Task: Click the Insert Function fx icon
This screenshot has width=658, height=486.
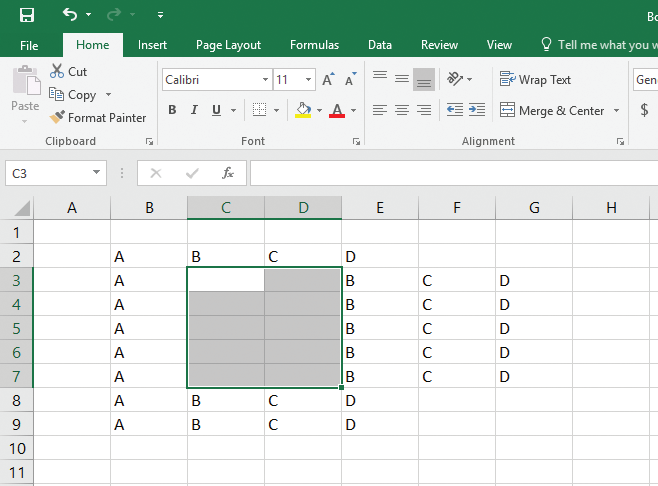Action: point(228,173)
